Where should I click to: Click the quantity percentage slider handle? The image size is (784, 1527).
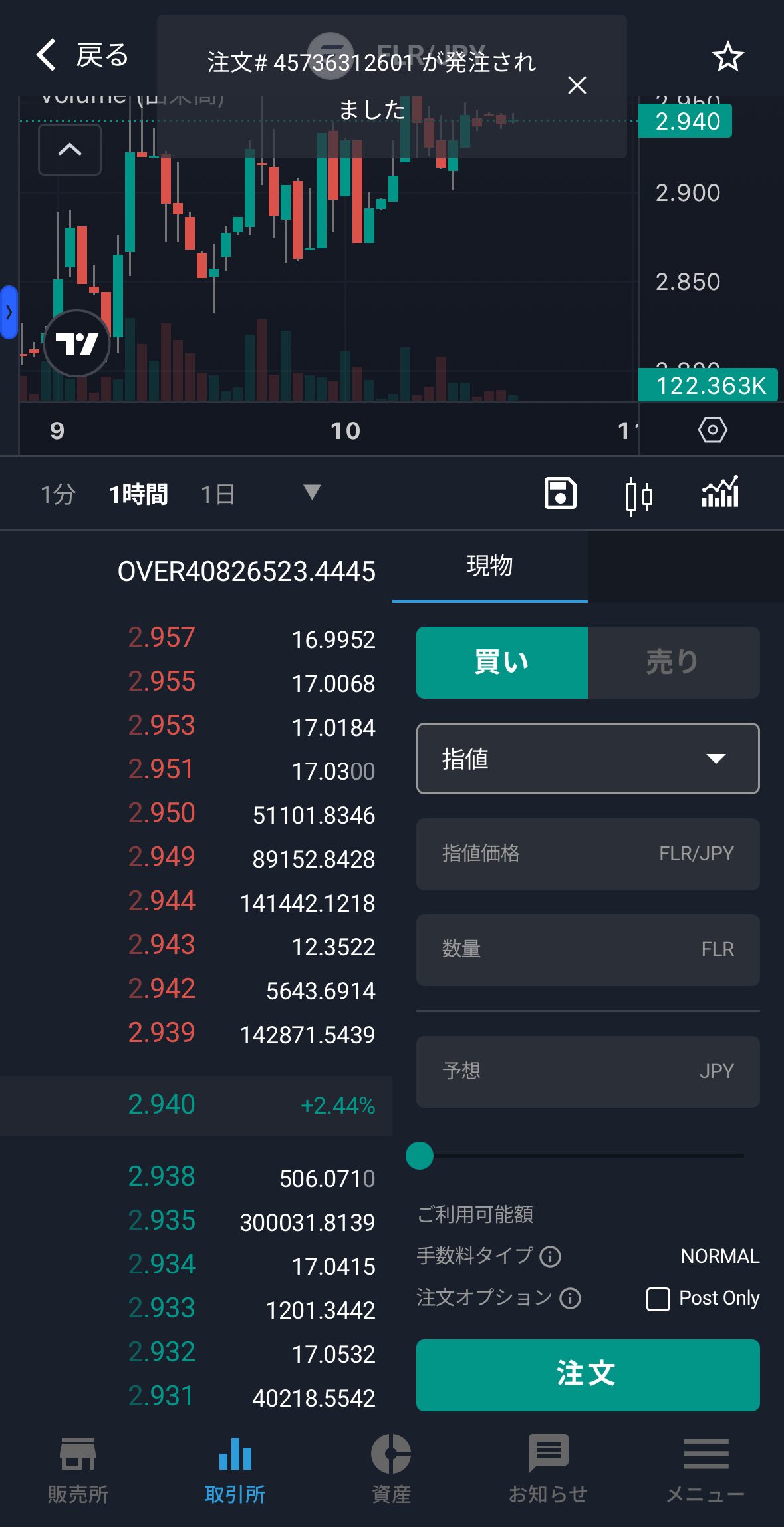pos(420,1156)
